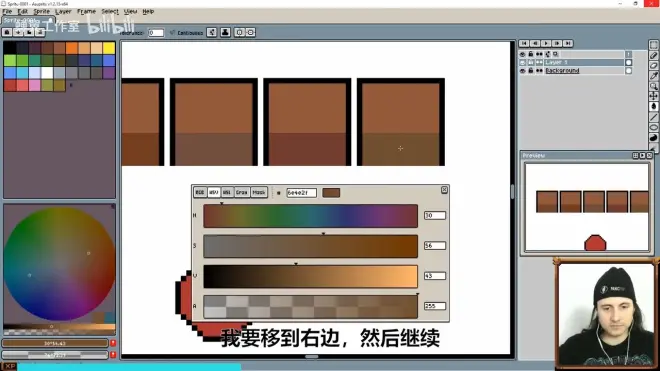The width and height of the screenshot is (660, 371).
Task: Click the hex color input field
Action: click(x=301, y=193)
